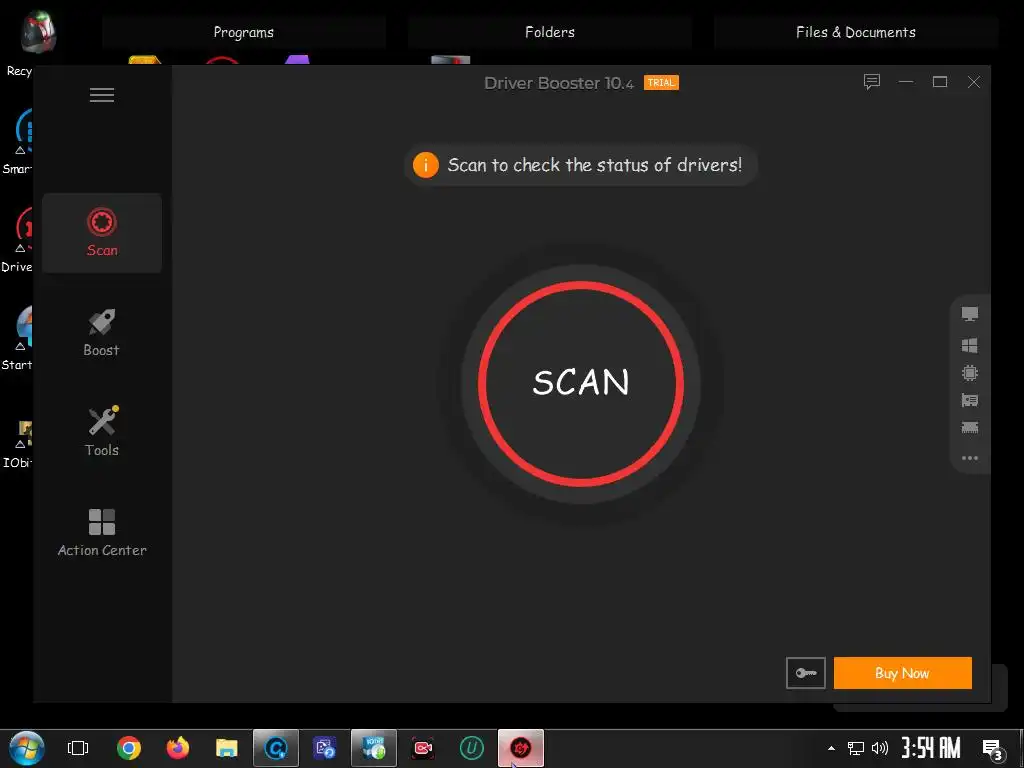This screenshot has width=1024, height=768.
Task: Open IObit Uninstaller taskbar icon
Action: click(x=472, y=748)
